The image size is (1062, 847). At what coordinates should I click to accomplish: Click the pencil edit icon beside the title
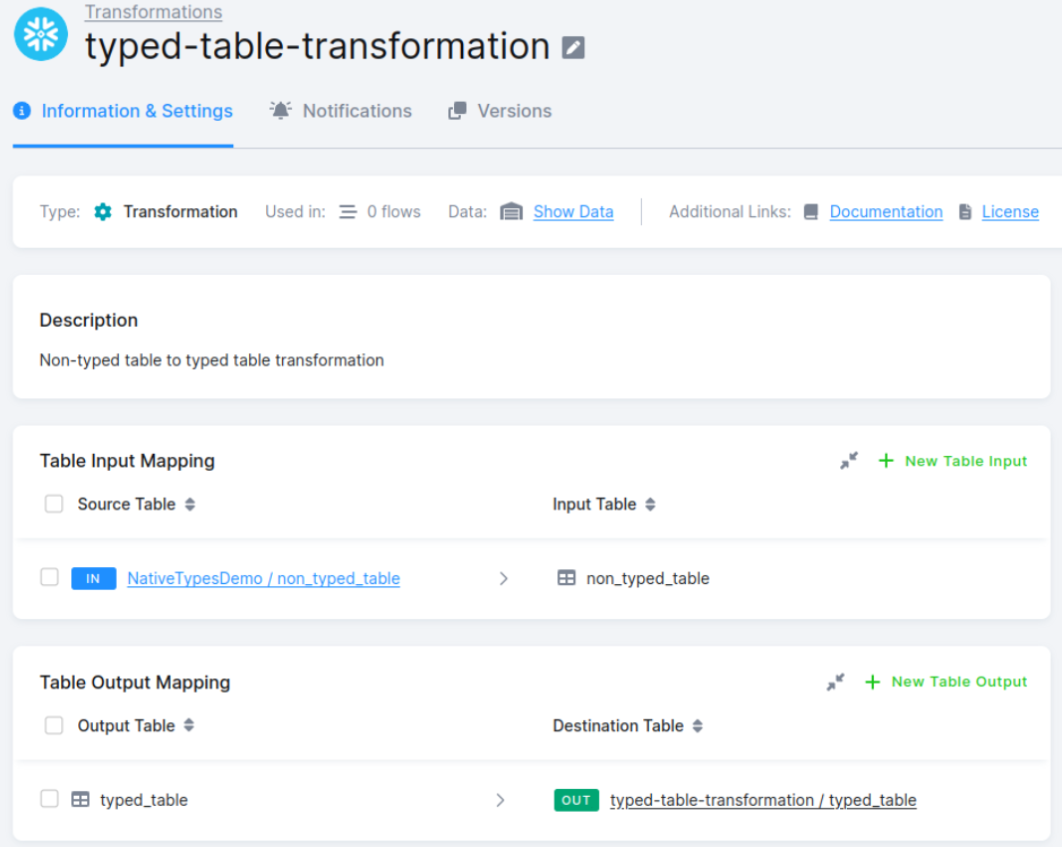(573, 47)
